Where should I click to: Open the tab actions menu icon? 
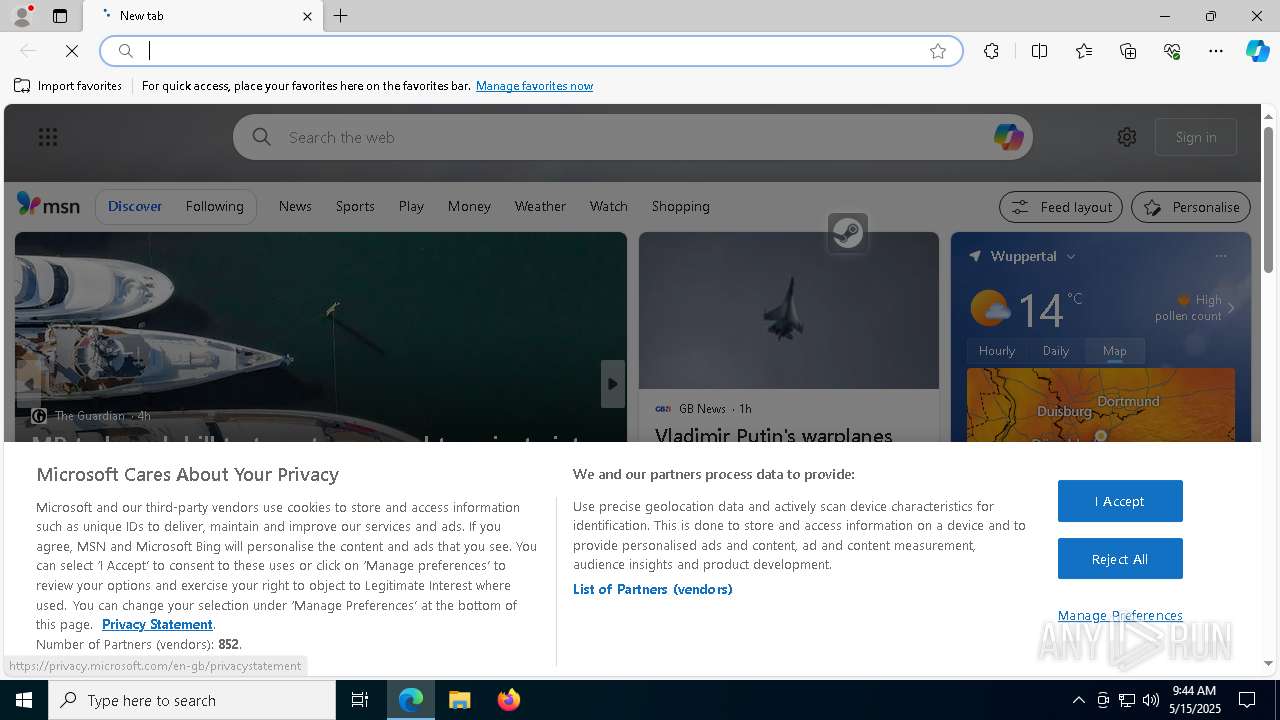60,16
